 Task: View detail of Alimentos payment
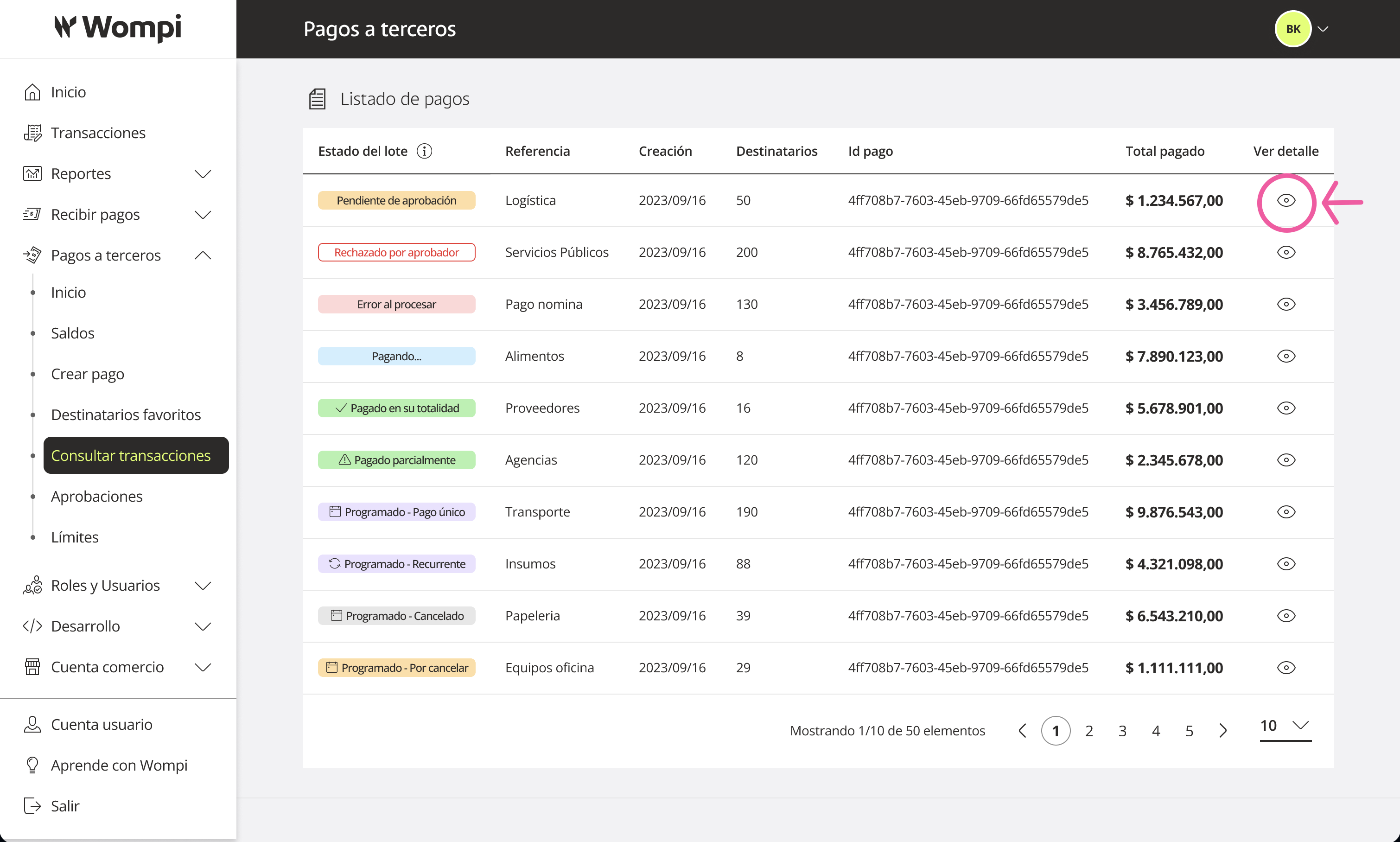point(1286,356)
